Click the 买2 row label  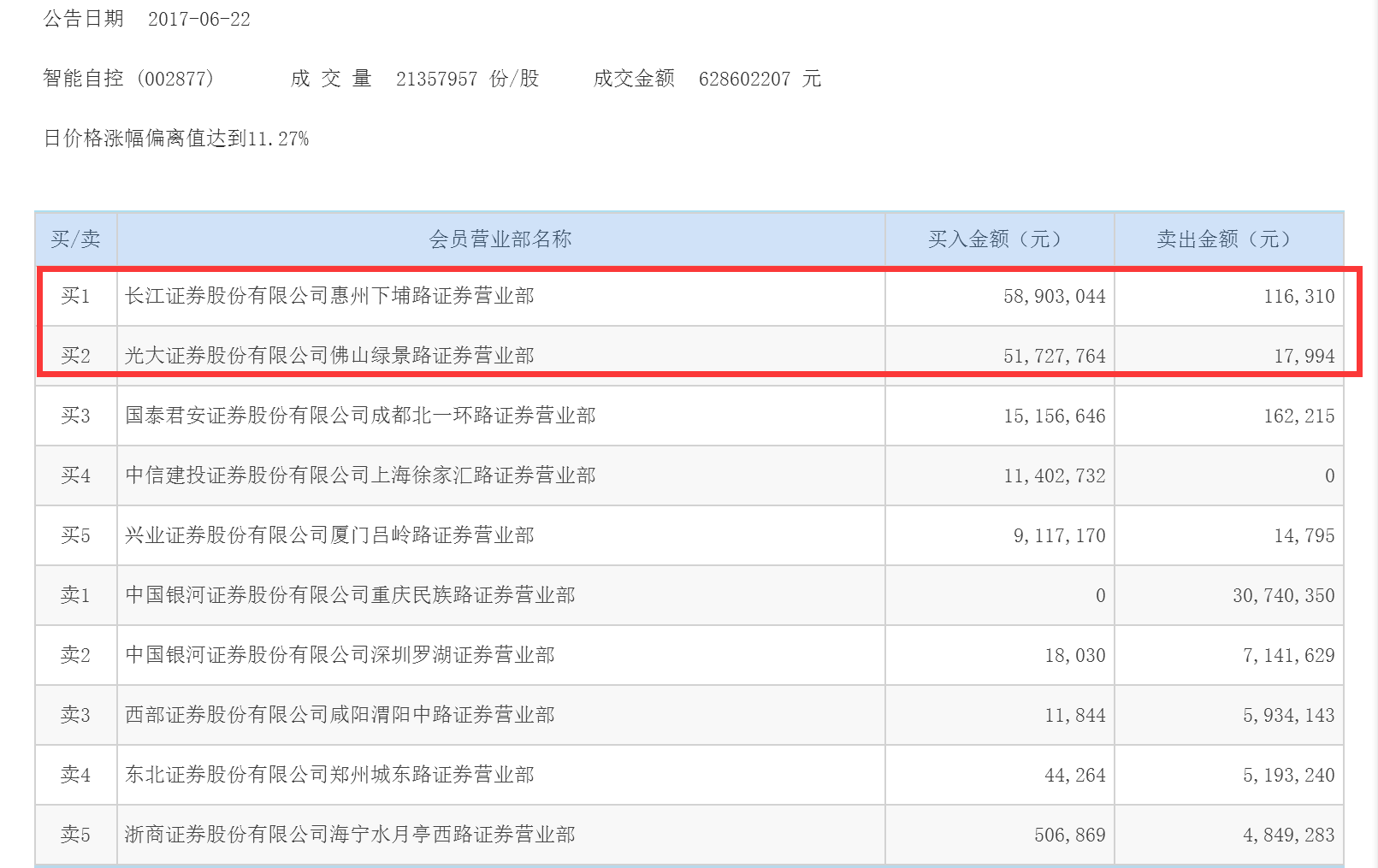tap(75, 356)
